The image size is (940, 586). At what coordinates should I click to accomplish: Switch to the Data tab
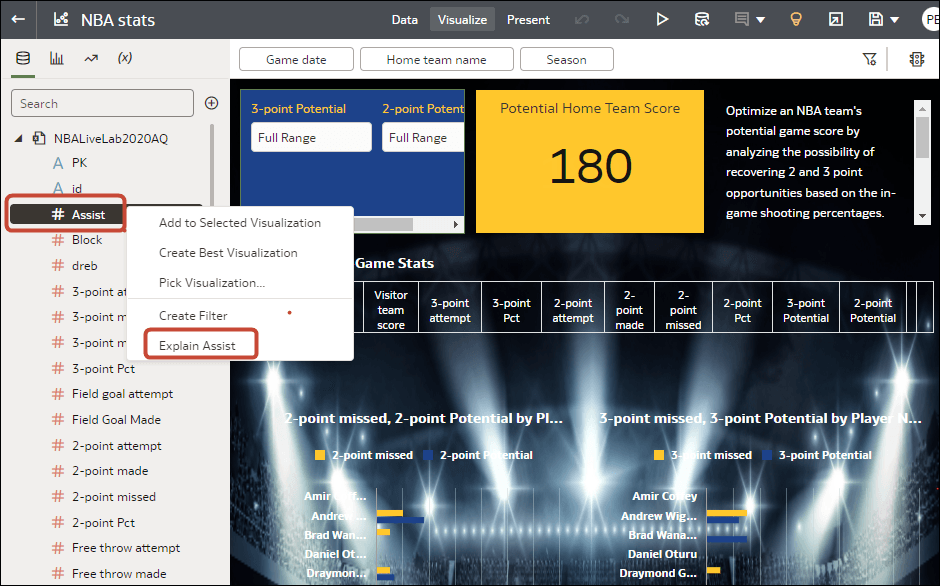pyautogui.click(x=405, y=20)
